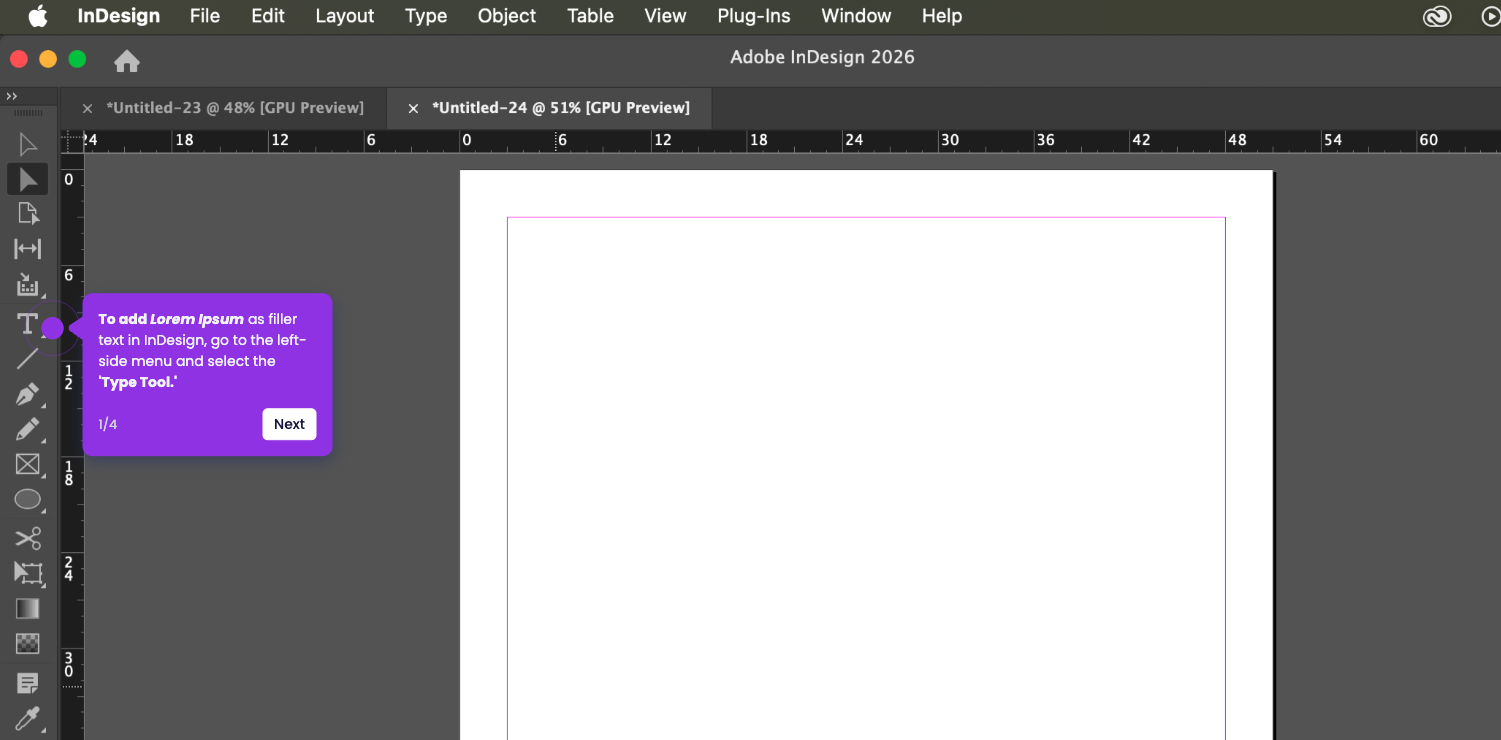Viewport: 1501px width, 740px height.
Task: Select the Line tool
Action: tap(28, 358)
